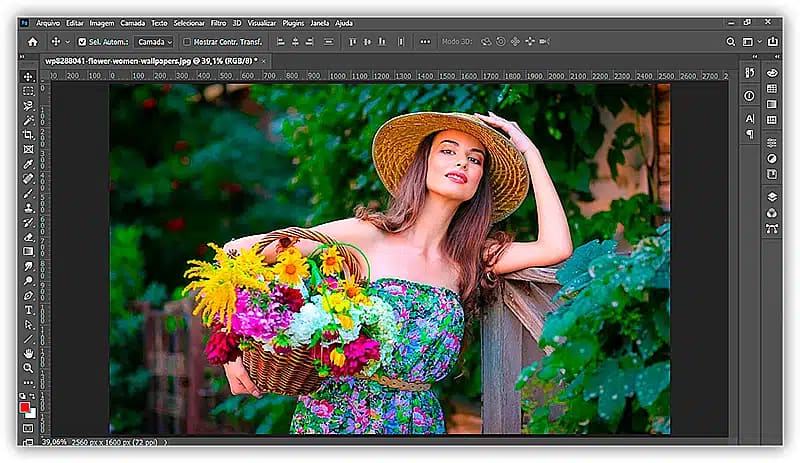Image resolution: width=800 pixels, height=463 pixels.
Task: Align horizontal centers of layers
Action: click(295, 42)
